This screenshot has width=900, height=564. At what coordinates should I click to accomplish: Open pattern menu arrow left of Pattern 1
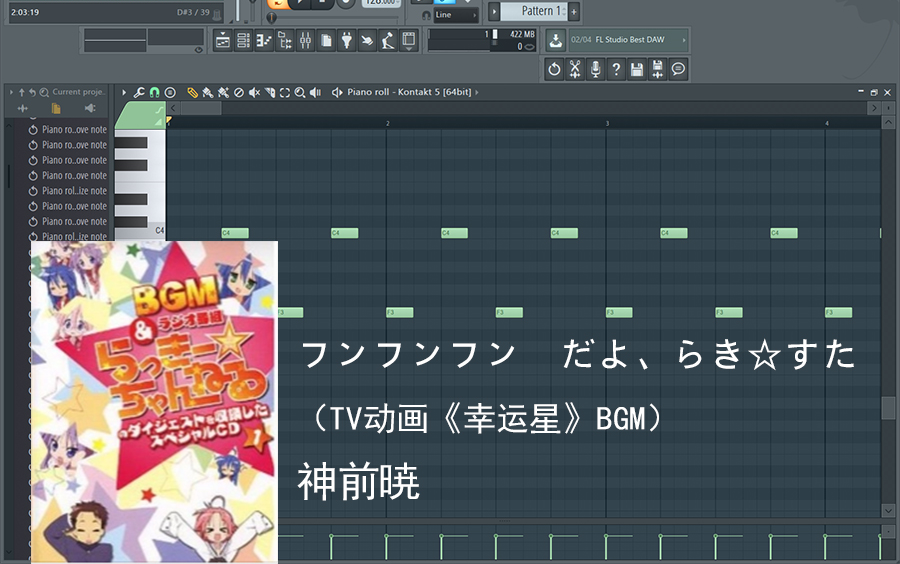[x=494, y=11]
